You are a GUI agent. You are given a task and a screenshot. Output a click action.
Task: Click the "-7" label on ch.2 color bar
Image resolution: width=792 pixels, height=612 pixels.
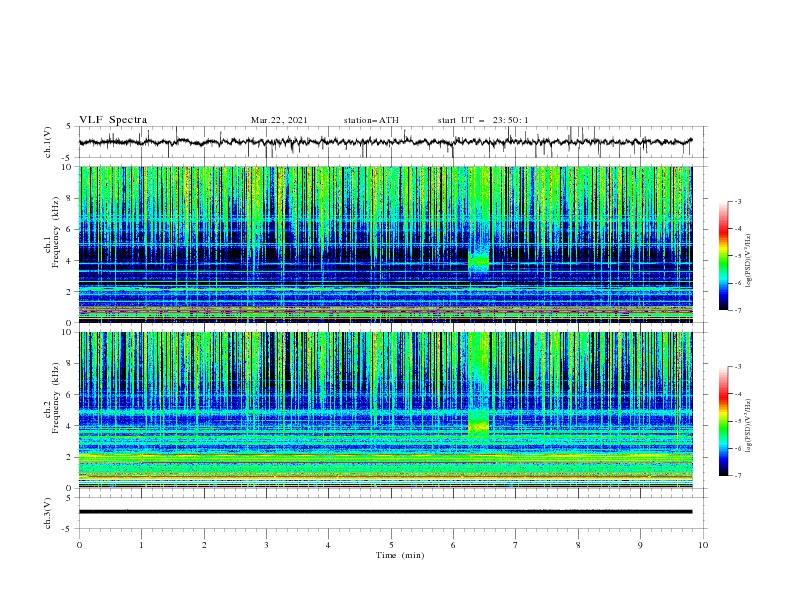tap(738, 476)
